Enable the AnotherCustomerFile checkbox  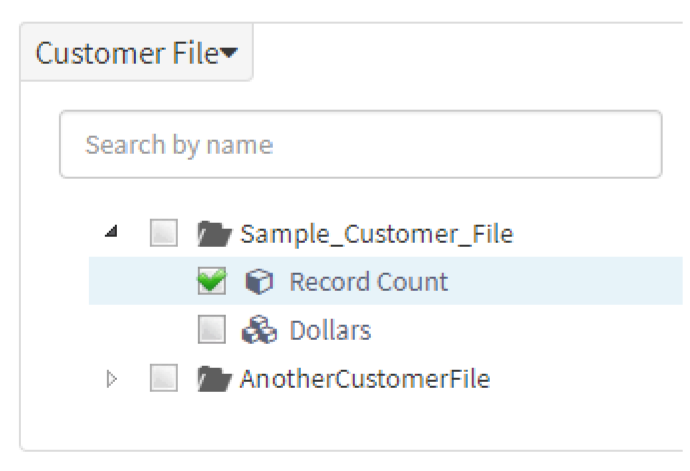164,378
